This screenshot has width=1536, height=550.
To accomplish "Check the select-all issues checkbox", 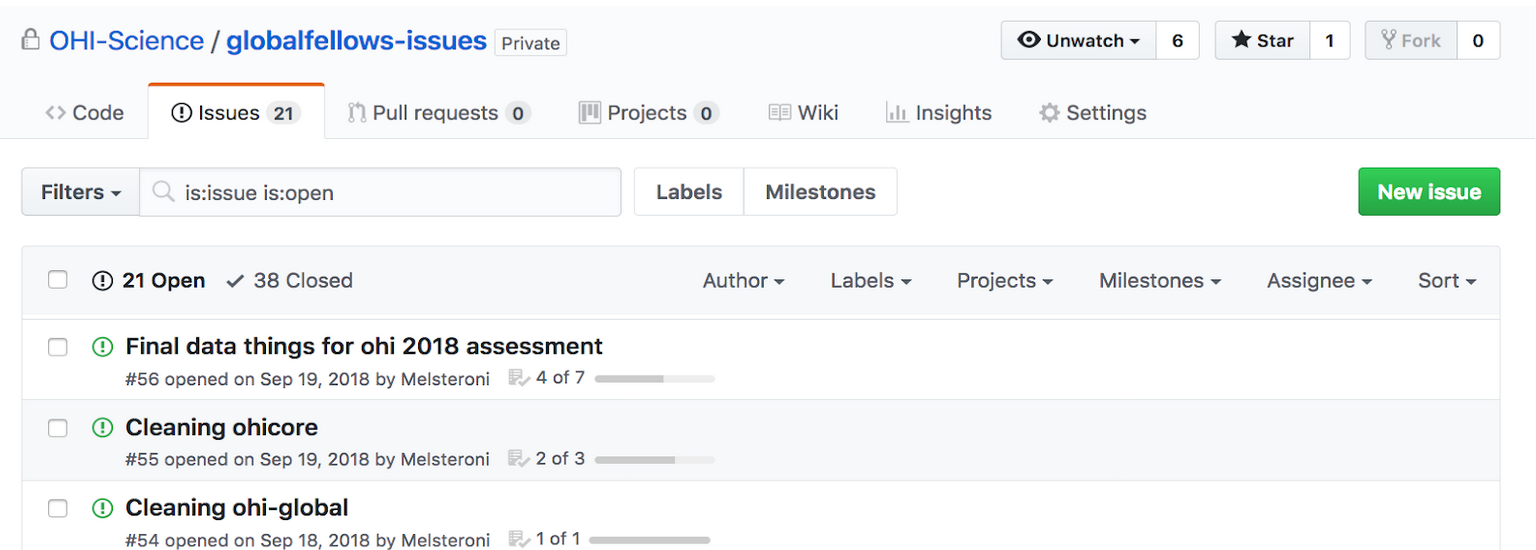I will coord(58,280).
